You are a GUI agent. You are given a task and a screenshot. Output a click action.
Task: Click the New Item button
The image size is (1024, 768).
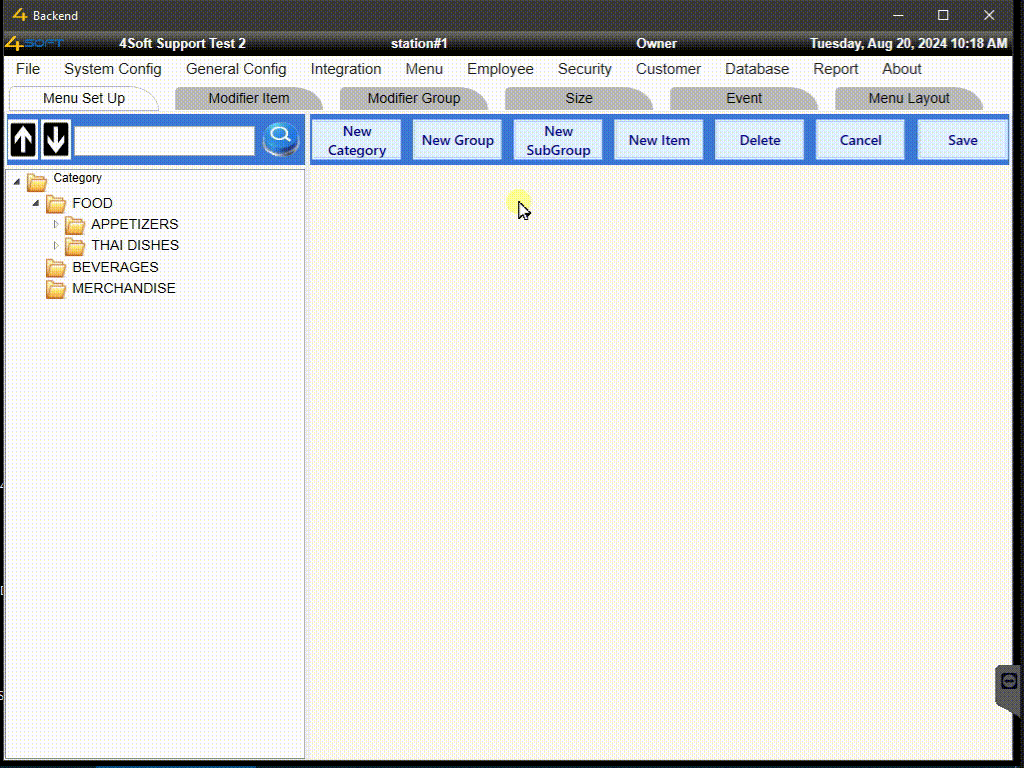[x=659, y=140]
